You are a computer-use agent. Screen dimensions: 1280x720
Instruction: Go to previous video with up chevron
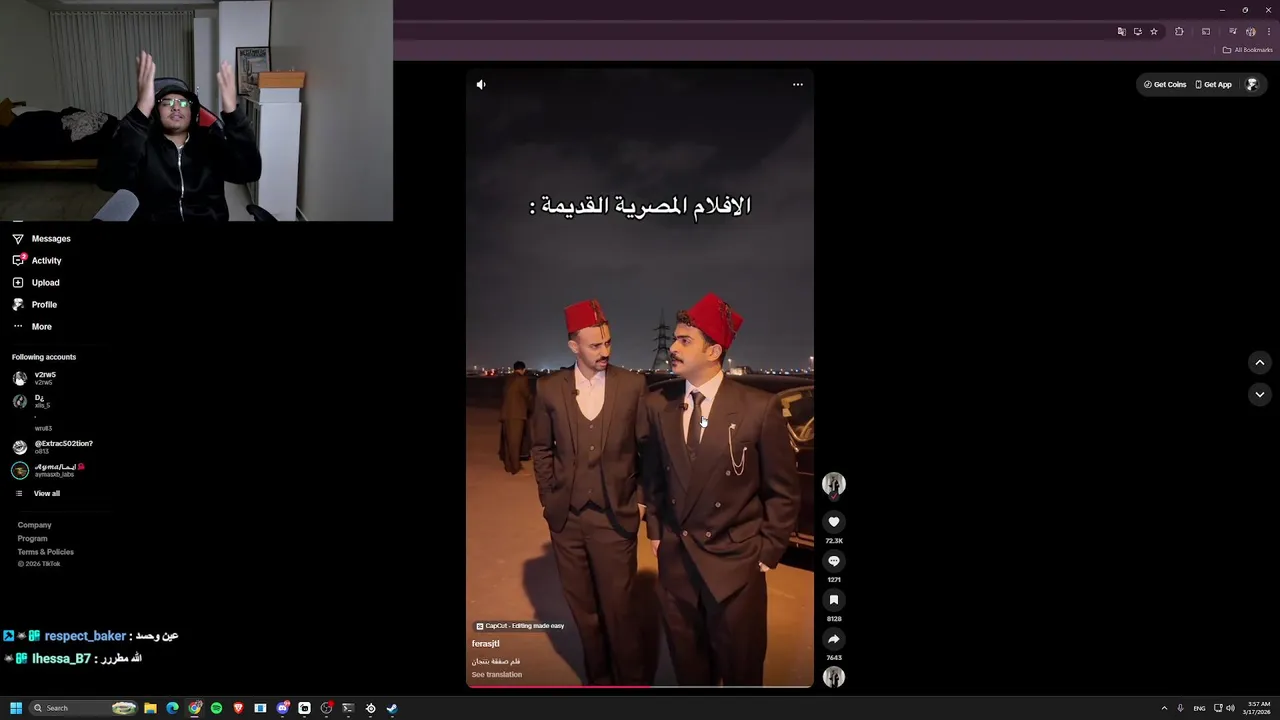[x=1260, y=363]
